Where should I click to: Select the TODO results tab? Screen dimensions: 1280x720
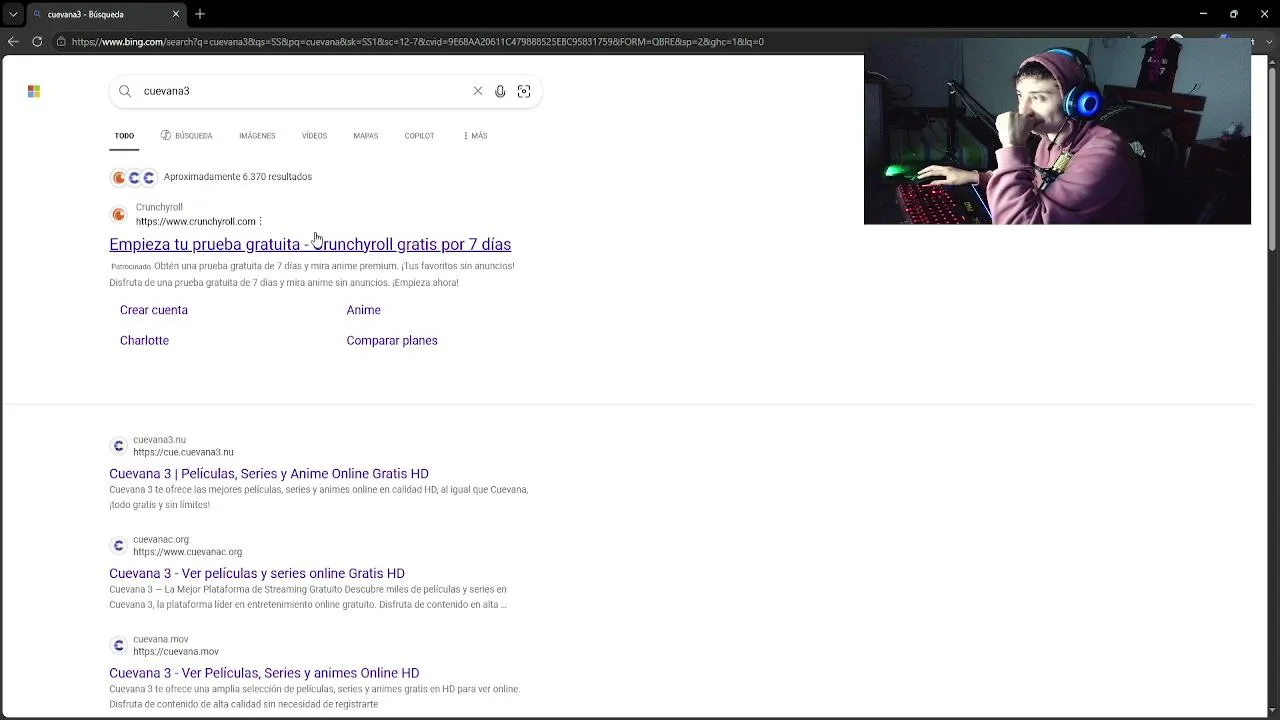point(124,136)
